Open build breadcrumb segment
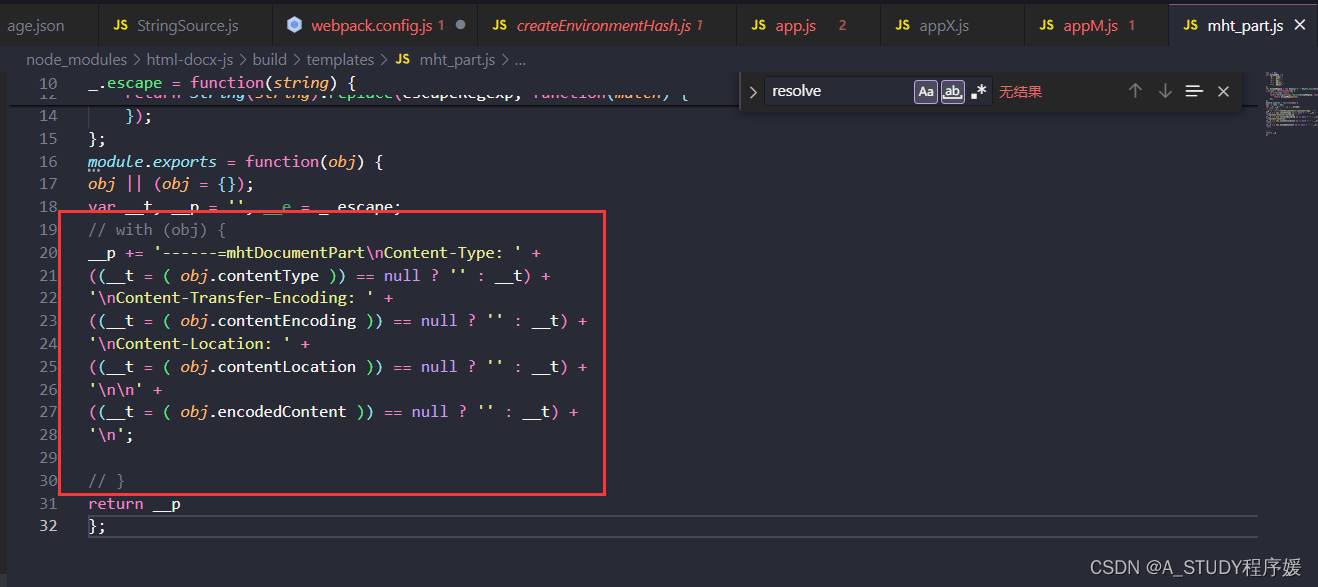This screenshot has height=587, width=1318. [x=270, y=60]
